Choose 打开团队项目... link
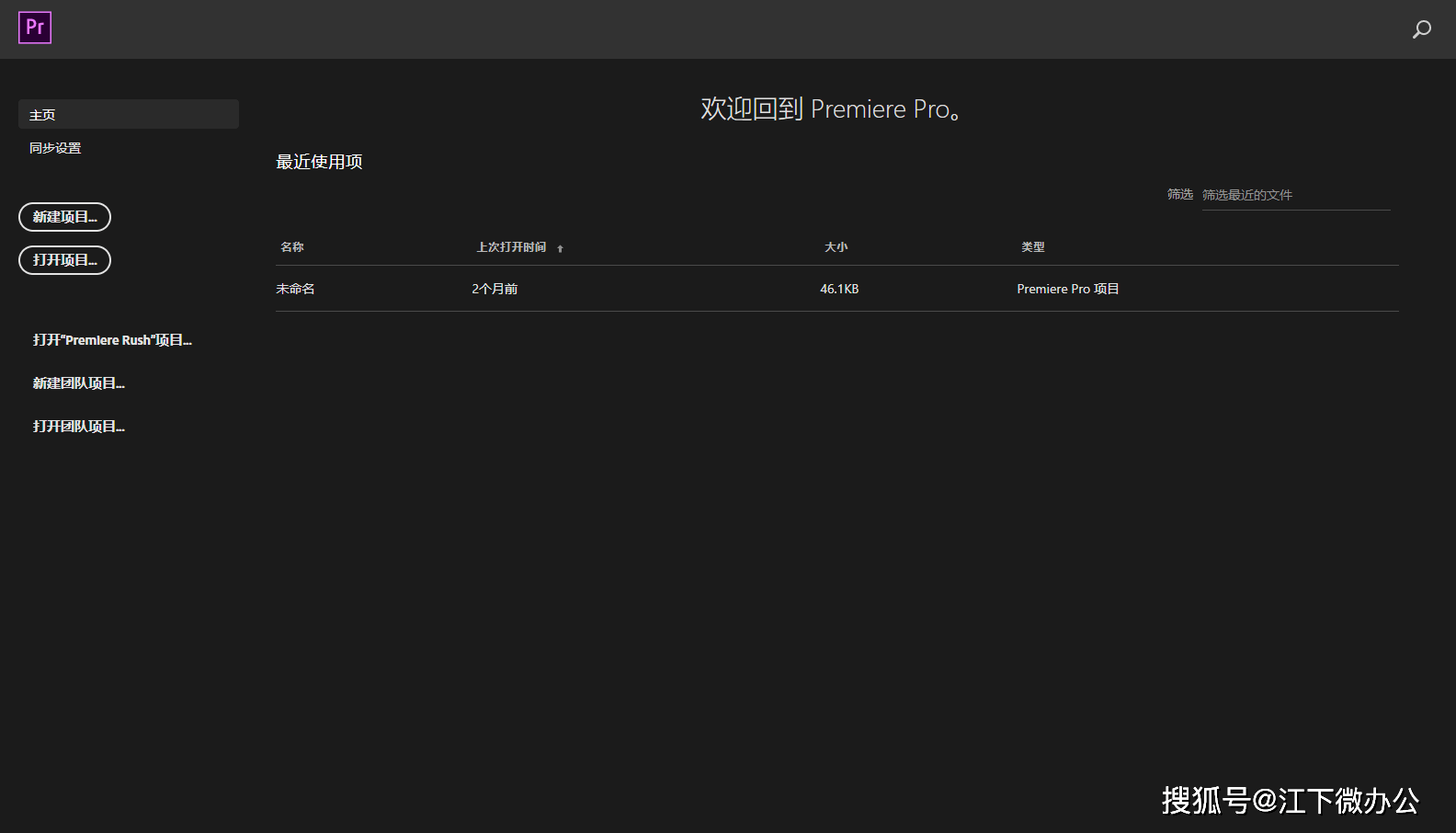Viewport: 1456px width, 833px height. coord(78,427)
